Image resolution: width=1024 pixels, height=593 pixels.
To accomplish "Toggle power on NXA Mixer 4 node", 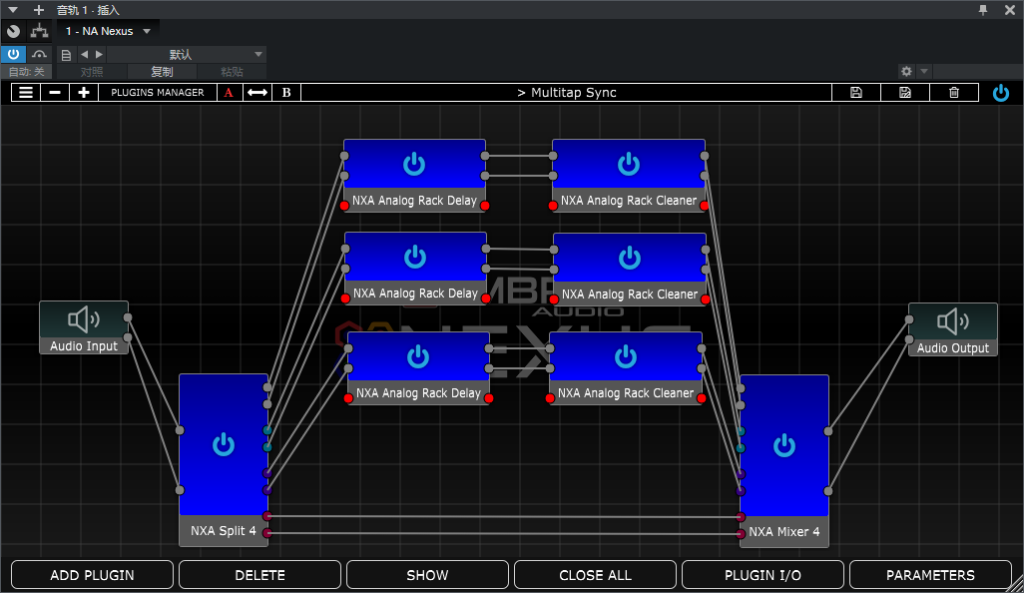I will click(x=784, y=446).
